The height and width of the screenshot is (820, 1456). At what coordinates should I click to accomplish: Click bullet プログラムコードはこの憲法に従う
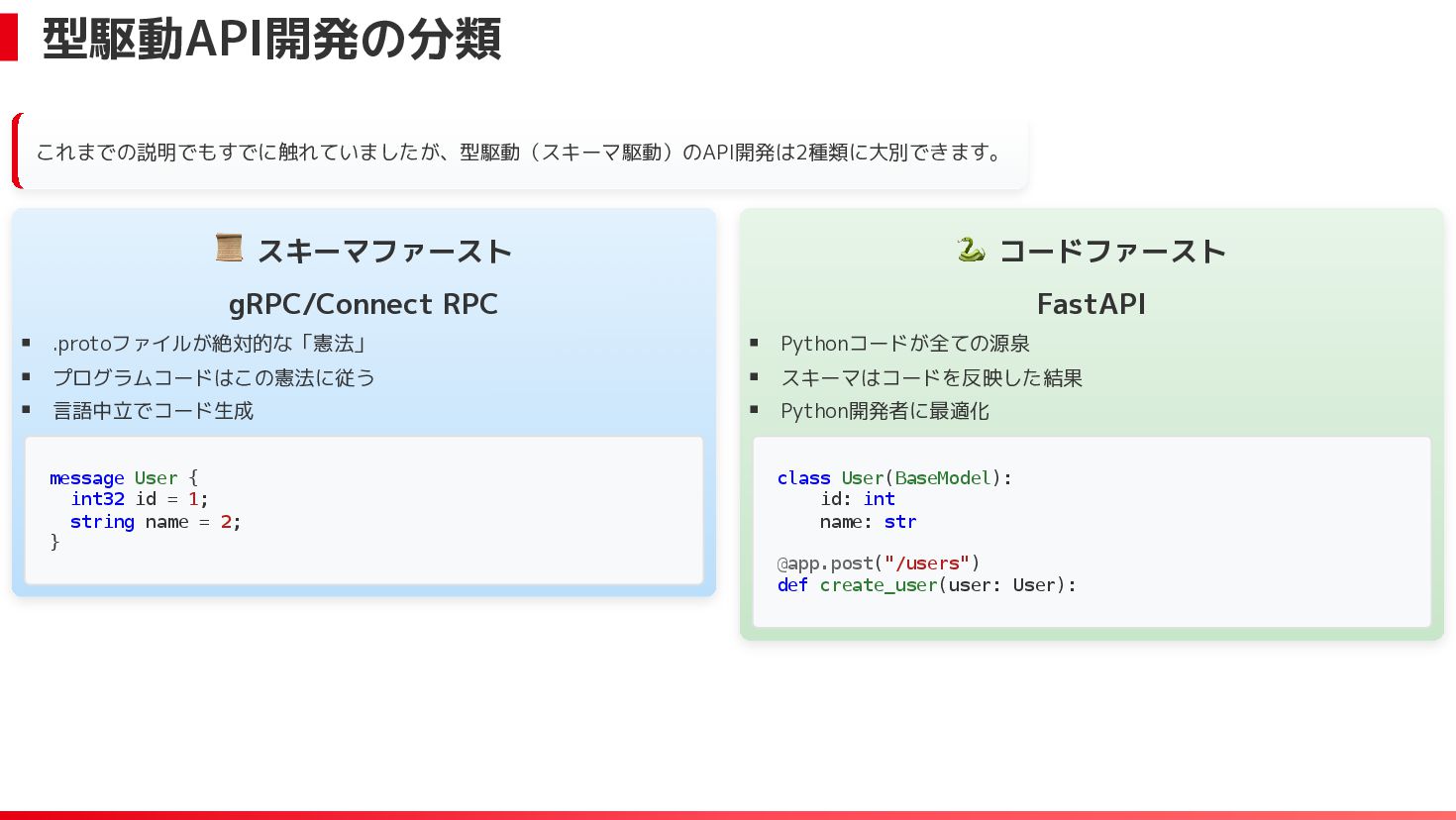point(214,377)
